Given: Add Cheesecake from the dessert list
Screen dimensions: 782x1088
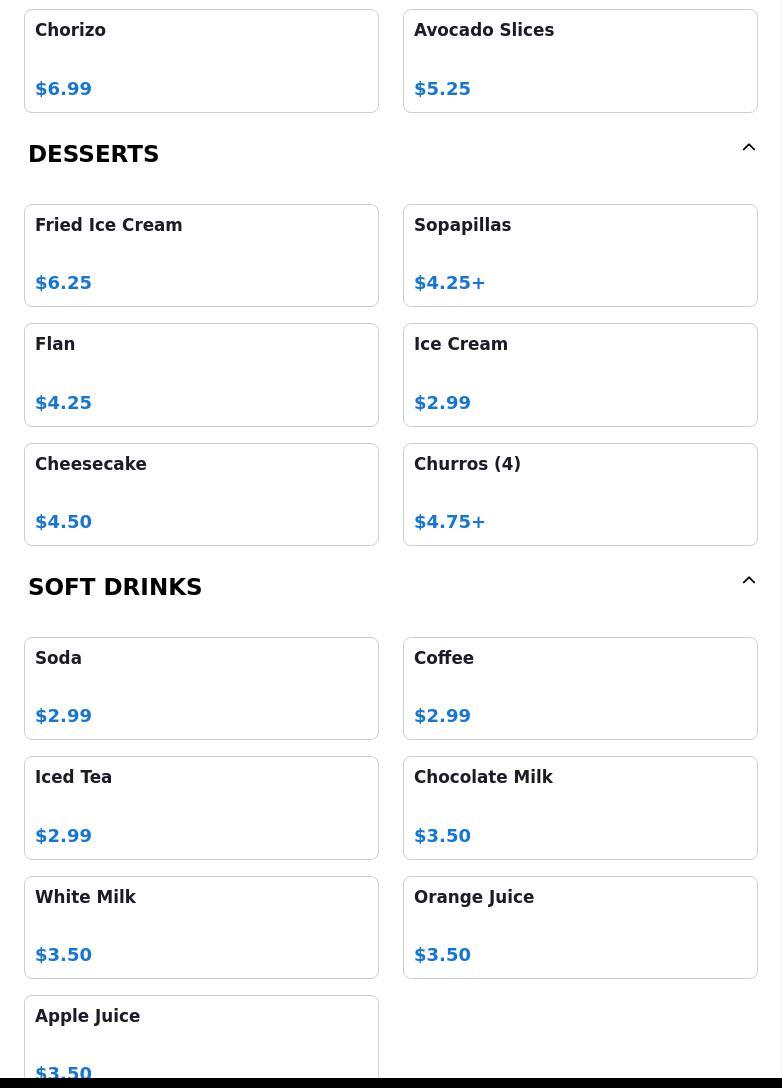Looking at the screenshot, I should (201, 494).
